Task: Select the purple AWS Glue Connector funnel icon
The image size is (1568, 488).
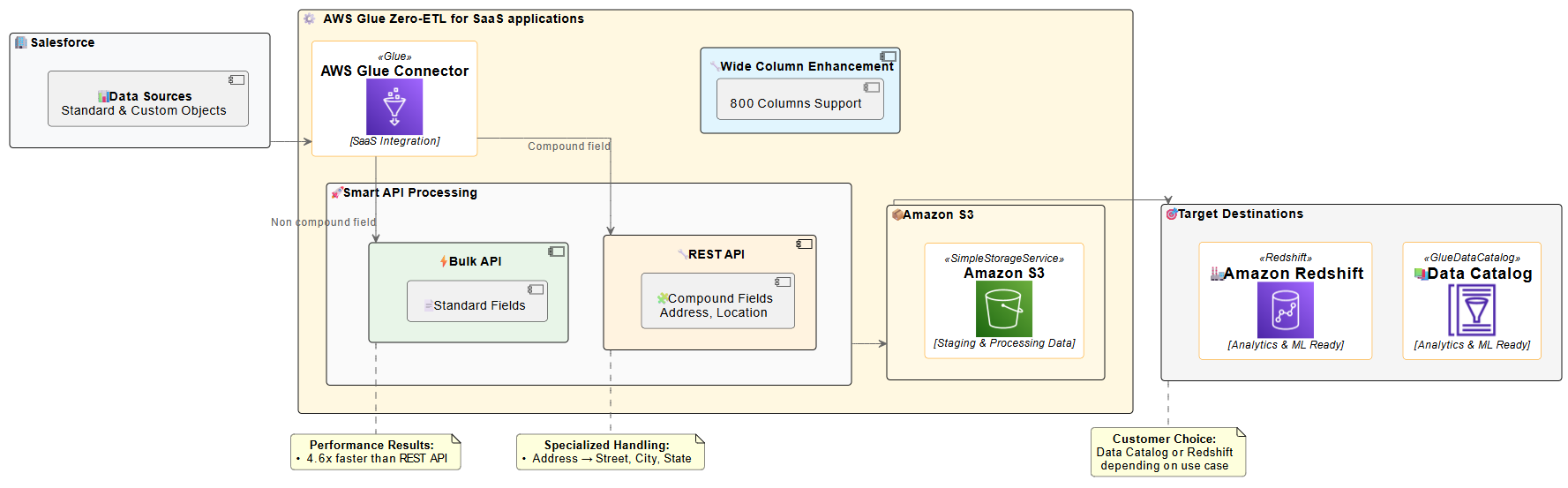Action: 394,107
